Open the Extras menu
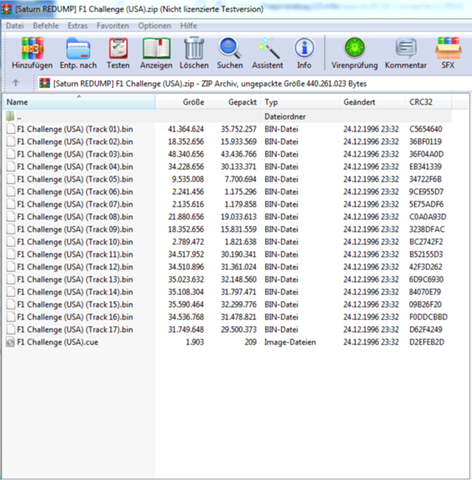This screenshot has height=480, width=472. (77, 26)
